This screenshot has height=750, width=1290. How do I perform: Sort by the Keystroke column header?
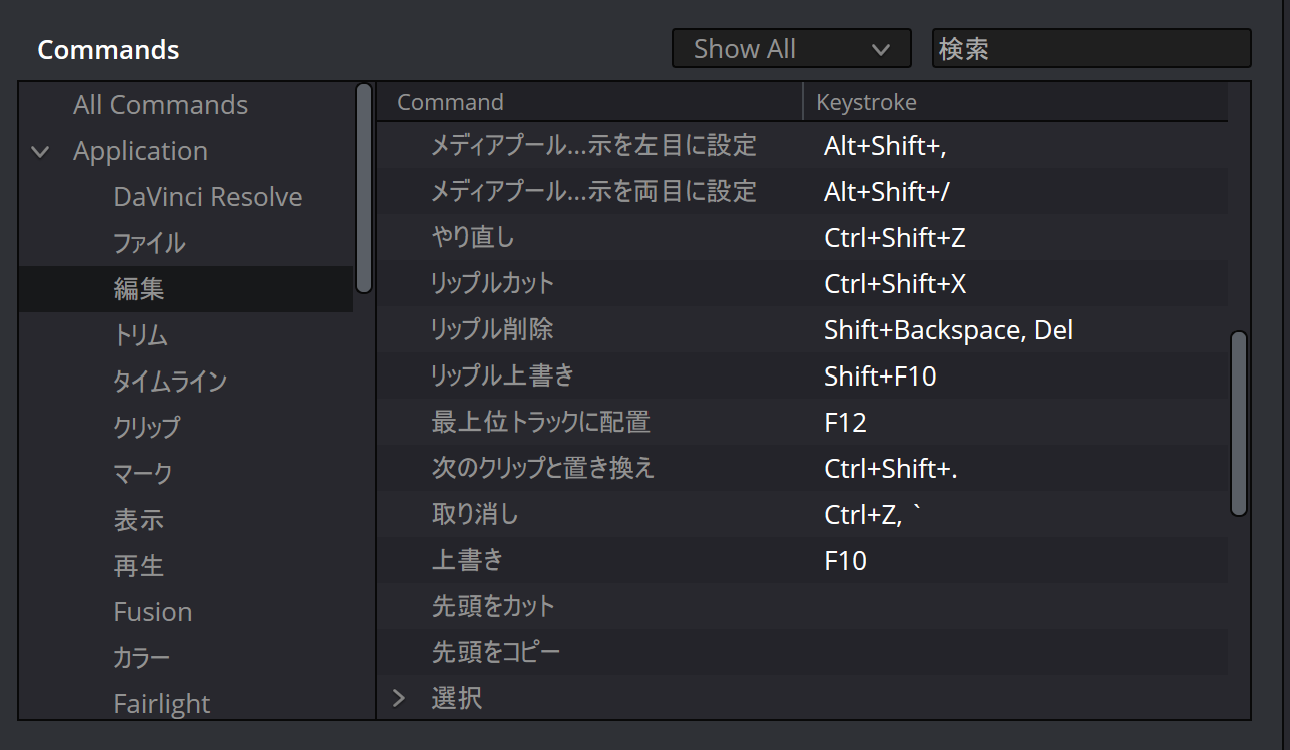pyautogui.click(x=1016, y=102)
